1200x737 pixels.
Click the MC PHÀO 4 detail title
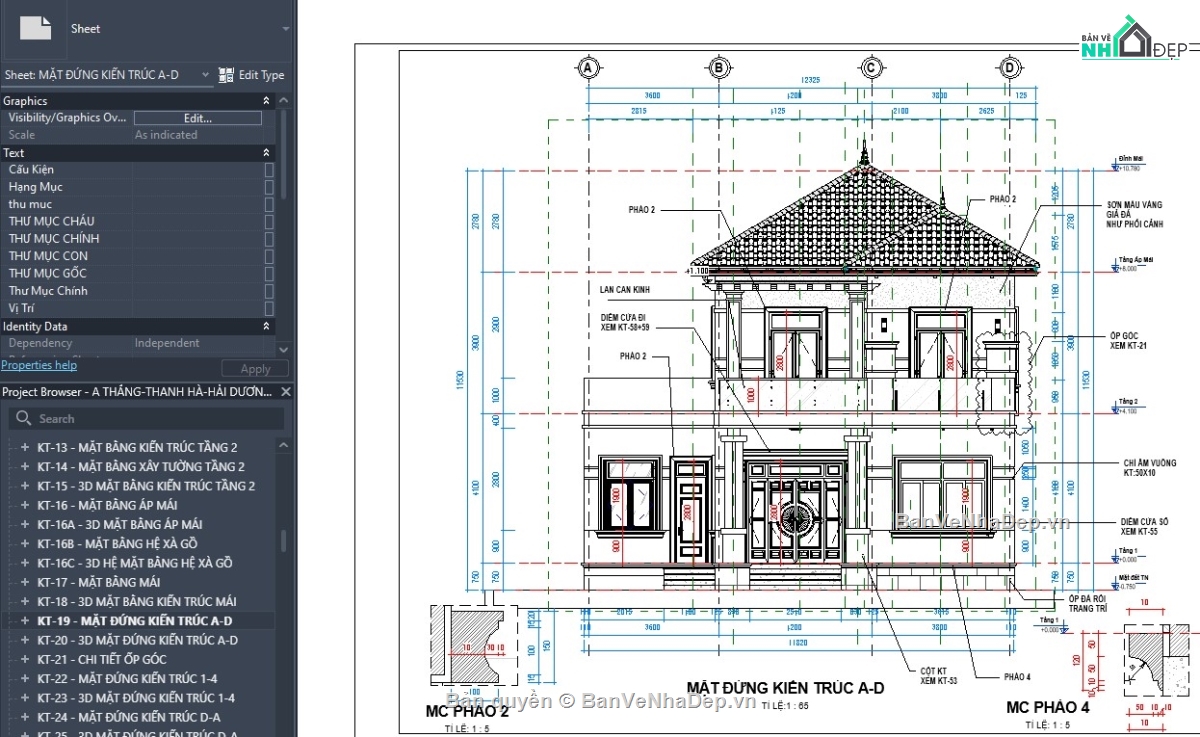[x=1047, y=708]
